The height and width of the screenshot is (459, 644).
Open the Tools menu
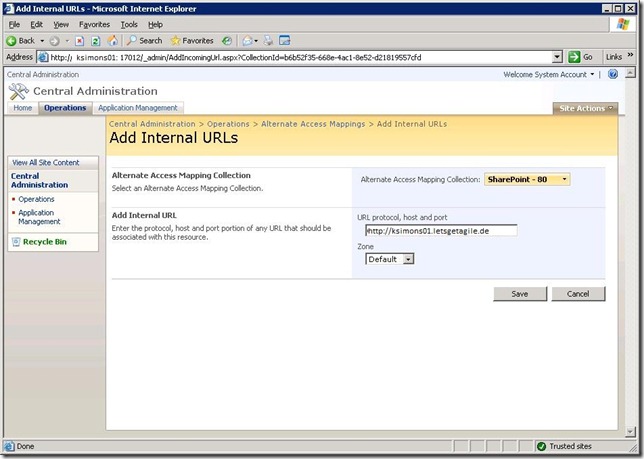click(129, 25)
